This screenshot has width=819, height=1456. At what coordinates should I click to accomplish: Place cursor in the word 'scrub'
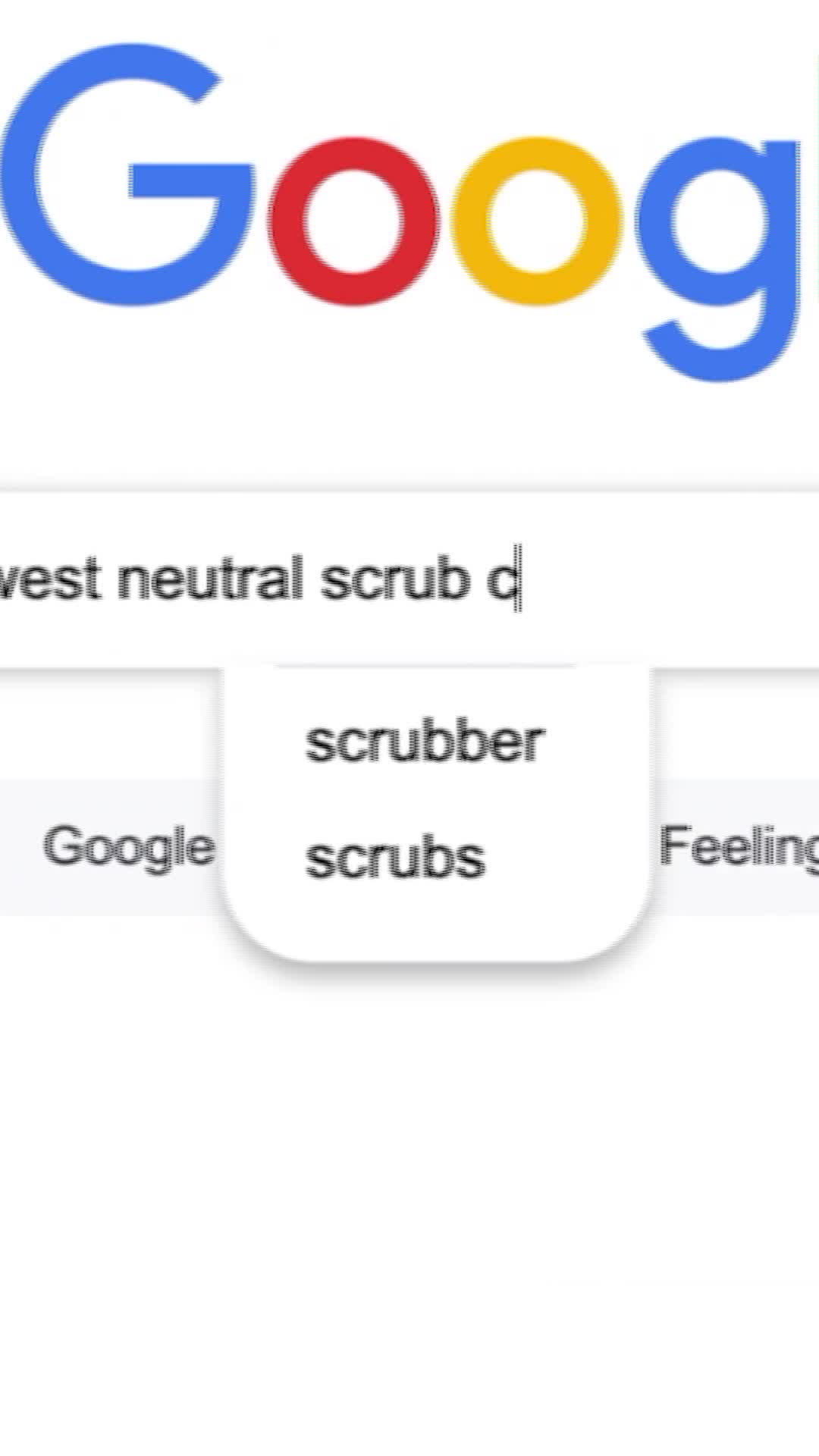394,580
